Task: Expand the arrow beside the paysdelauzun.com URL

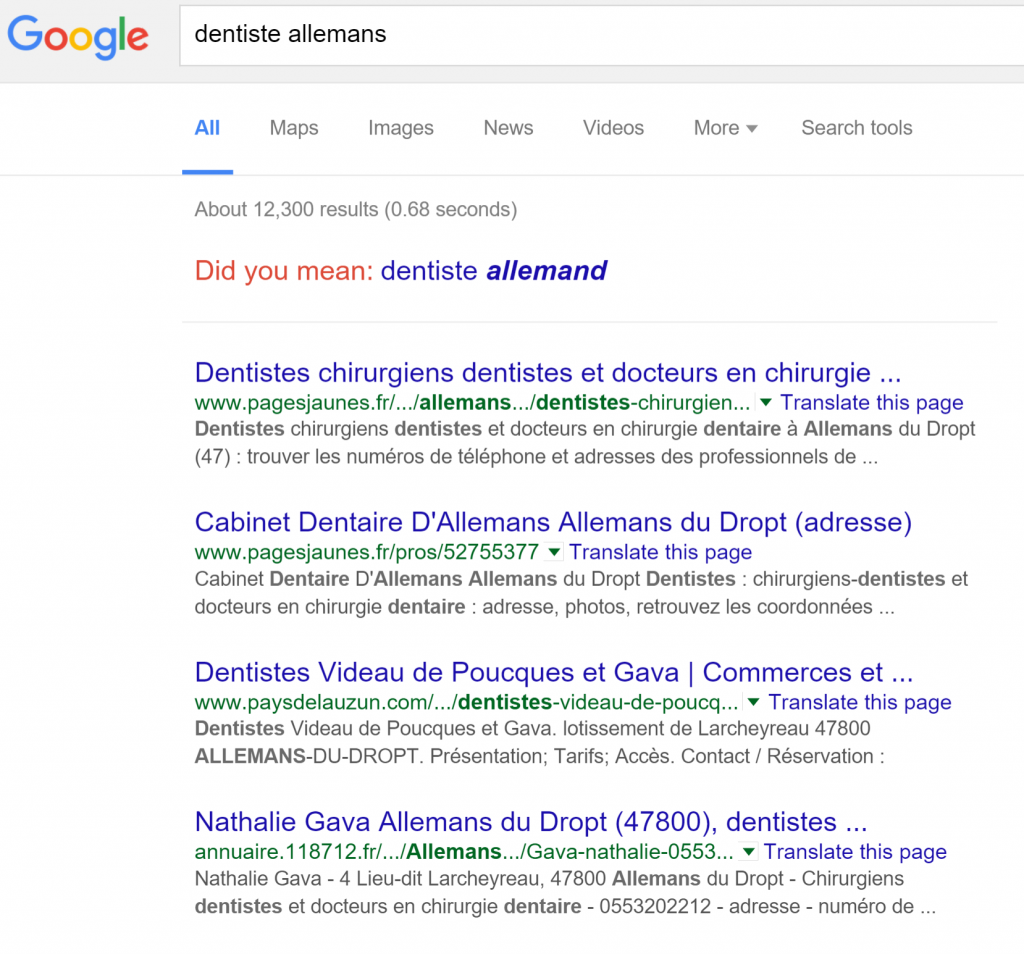Action: pos(753,702)
